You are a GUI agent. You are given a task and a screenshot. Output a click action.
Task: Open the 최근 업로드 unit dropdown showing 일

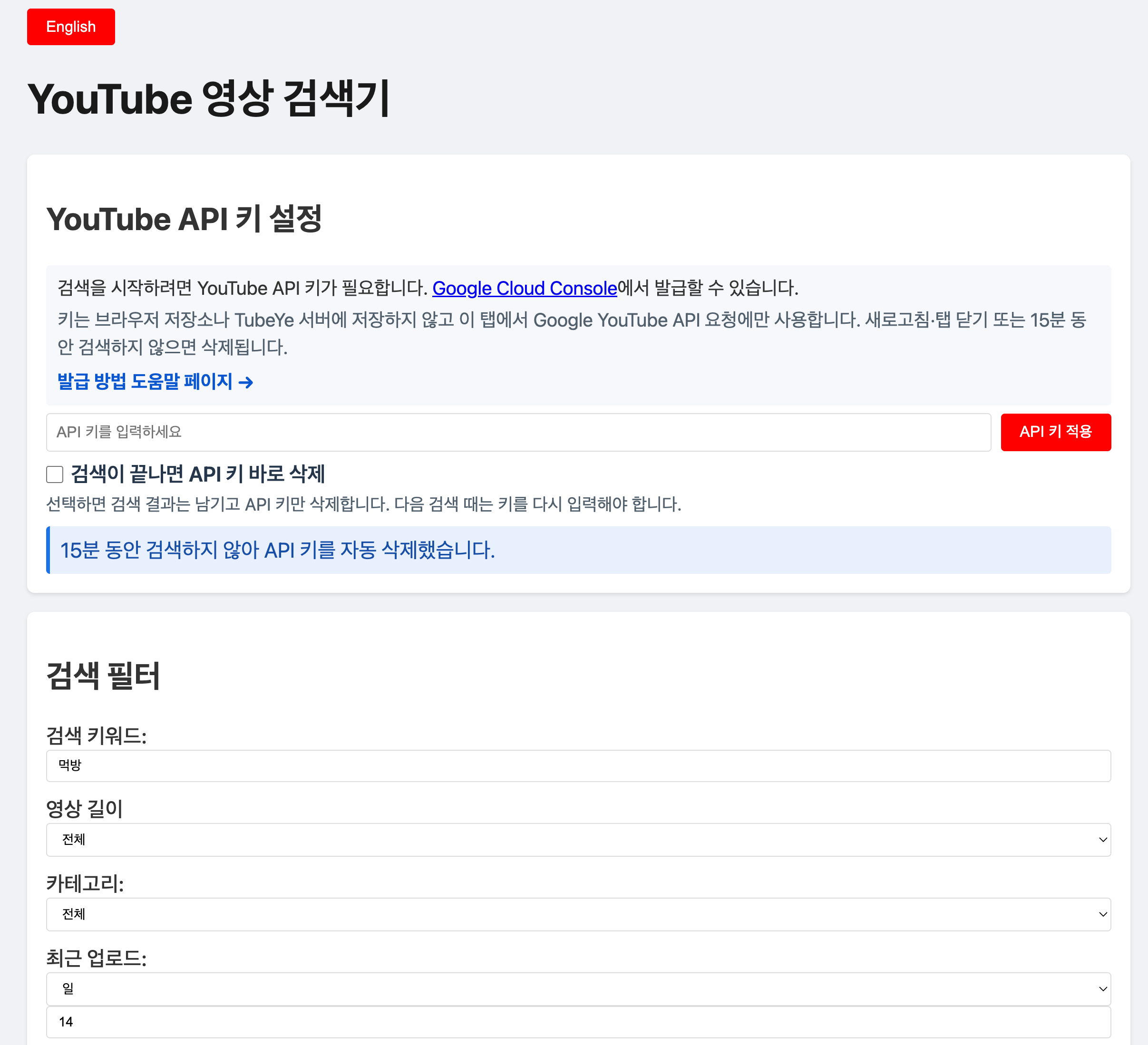click(x=578, y=988)
